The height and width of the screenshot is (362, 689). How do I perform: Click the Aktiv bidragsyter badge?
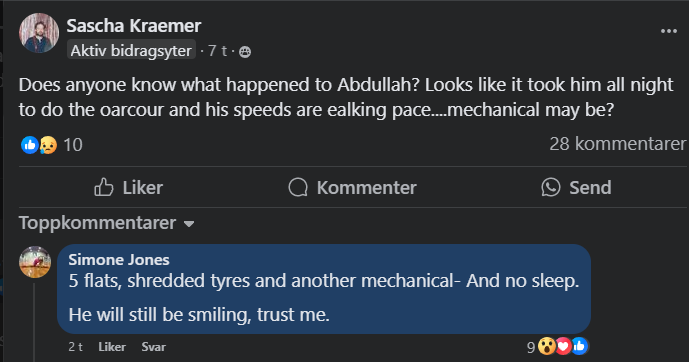pyautogui.click(x=131, y=51)
